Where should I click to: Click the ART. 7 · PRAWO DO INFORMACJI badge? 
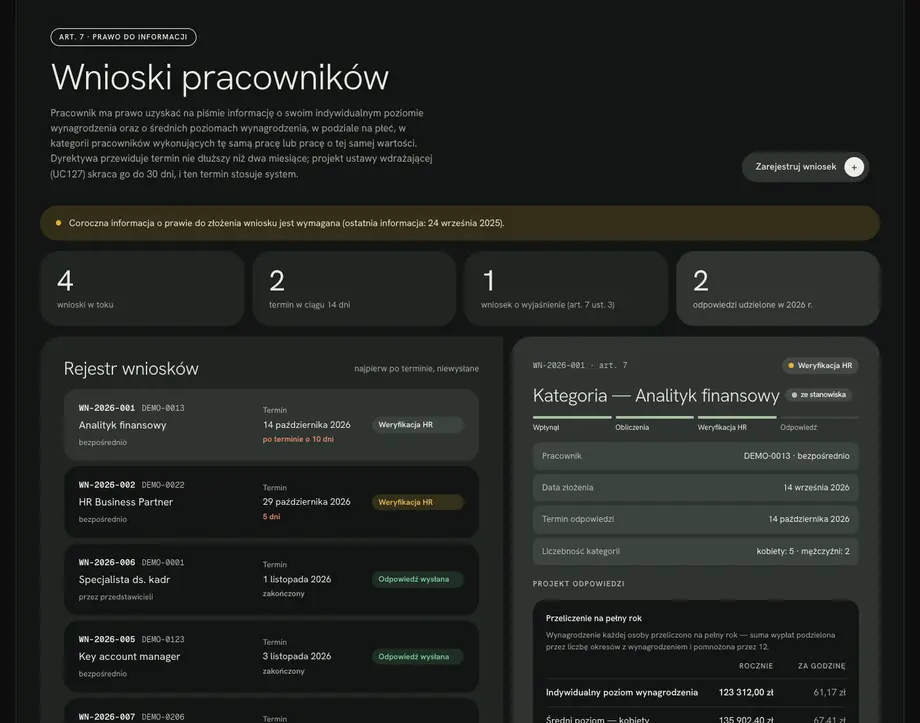123,37
